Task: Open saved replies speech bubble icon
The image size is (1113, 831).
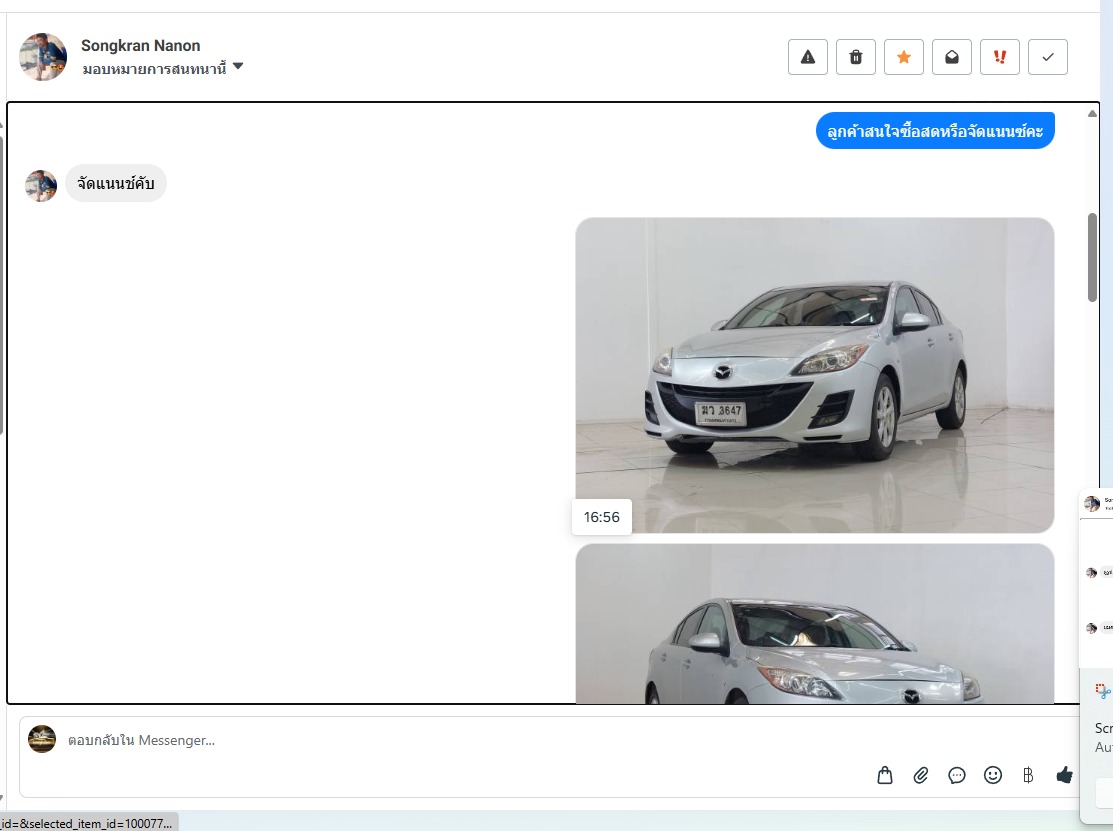Action: pyautogui.click(x=957, y=775)
